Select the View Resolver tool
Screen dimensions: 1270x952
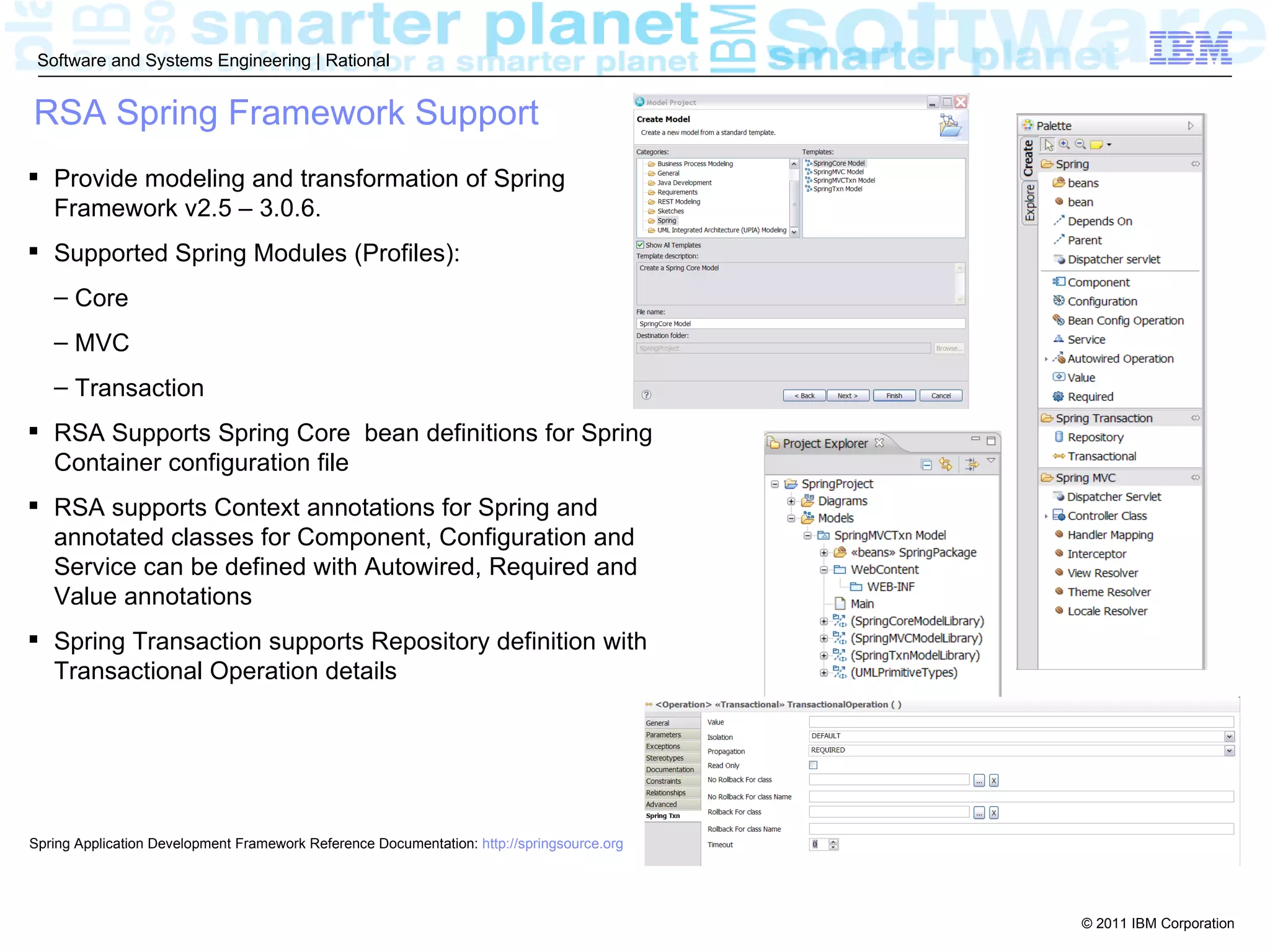coord(1096,573)
